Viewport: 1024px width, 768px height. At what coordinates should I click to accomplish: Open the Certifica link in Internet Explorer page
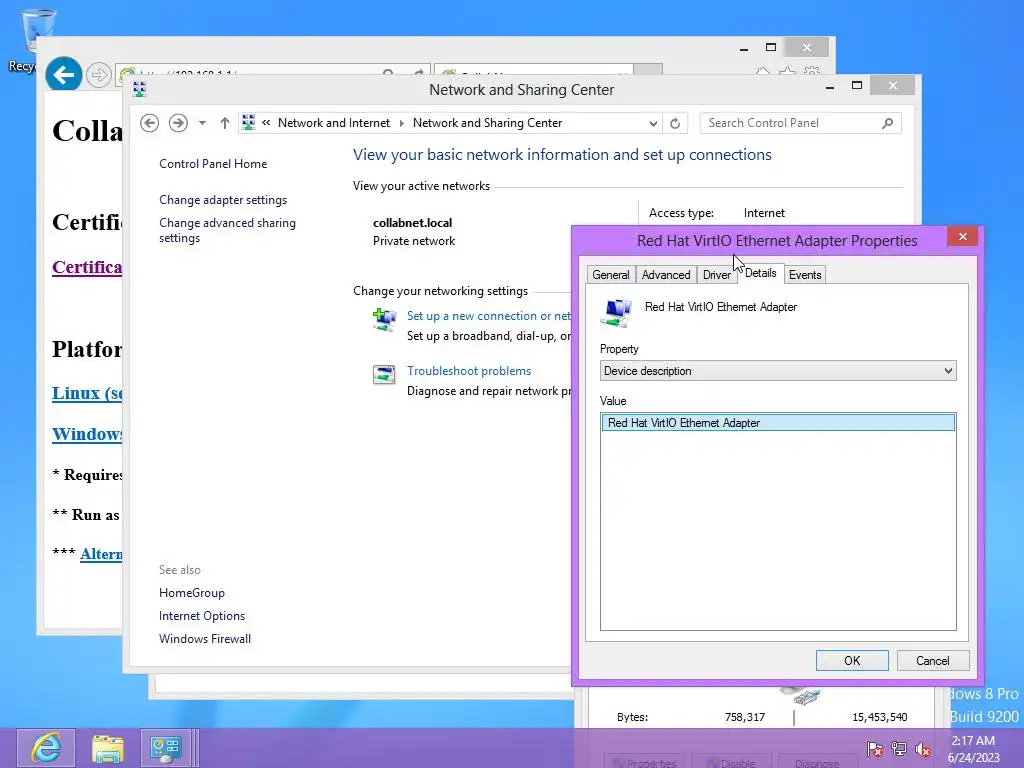[x=87, y=267]
